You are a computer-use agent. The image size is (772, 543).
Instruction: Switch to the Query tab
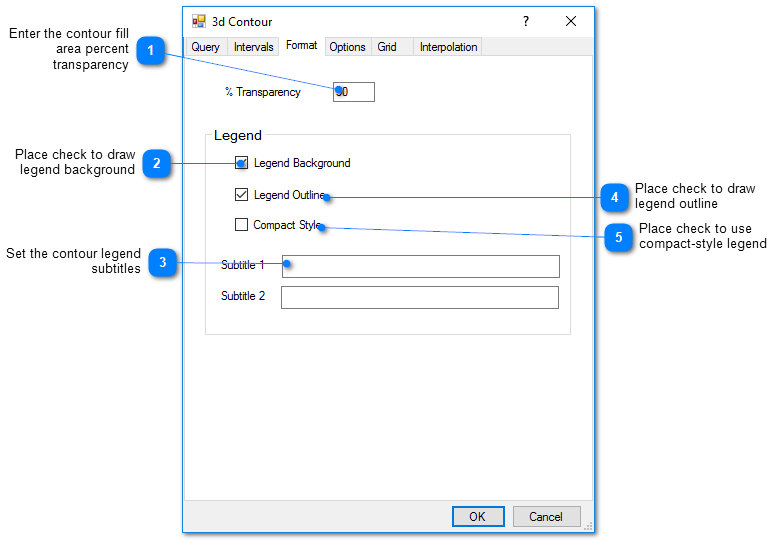205,47
